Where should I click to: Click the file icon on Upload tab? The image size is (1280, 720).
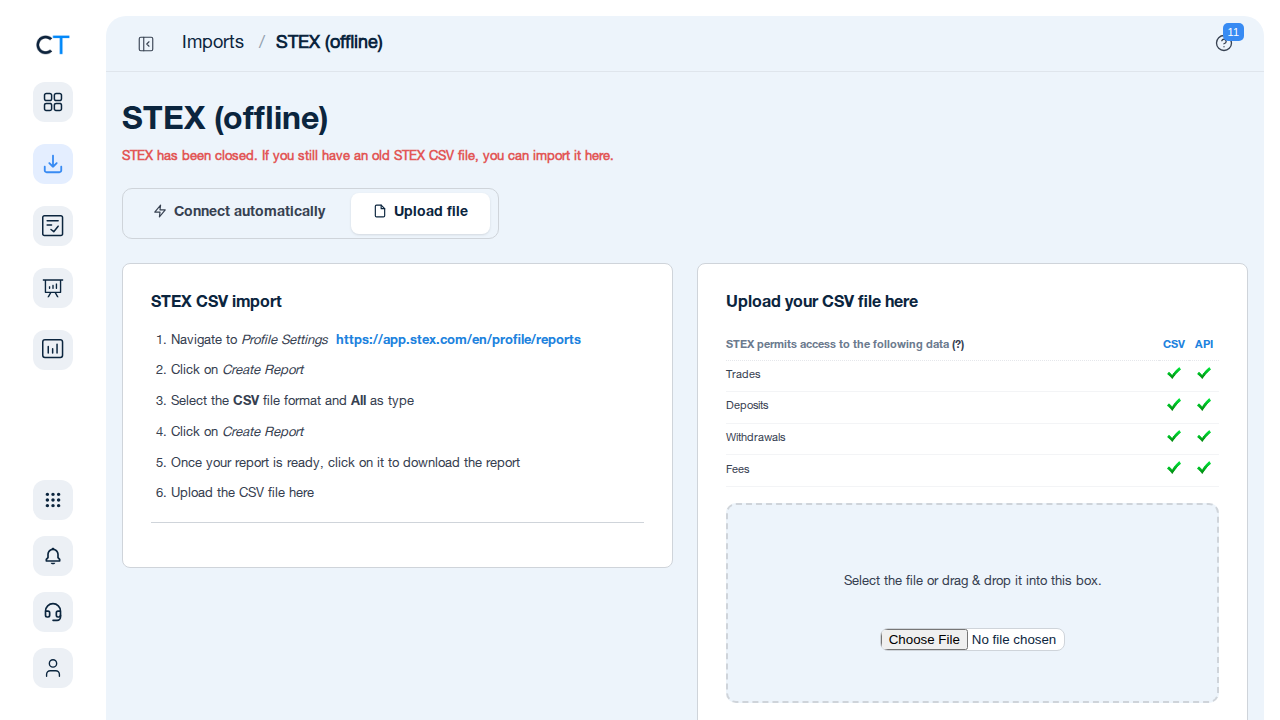coord(379,211)
